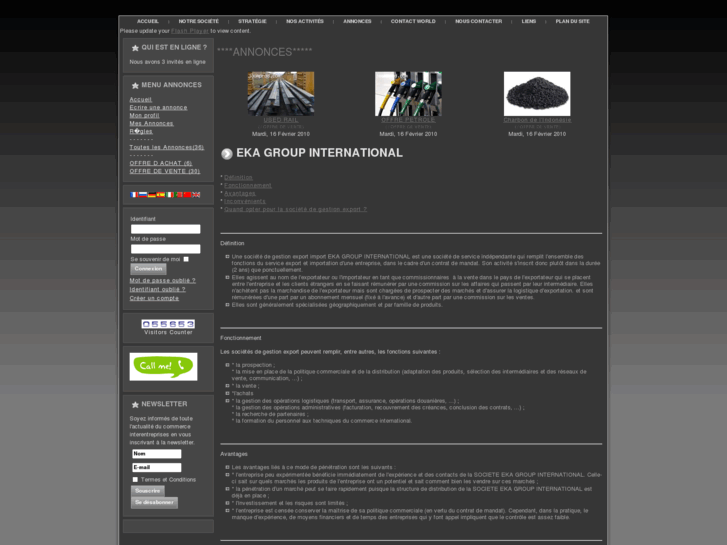The image size is (727, 545).
Task: Click Mot de passe oublié ? link
Action: pyautogui.click(x=162, y=281)
